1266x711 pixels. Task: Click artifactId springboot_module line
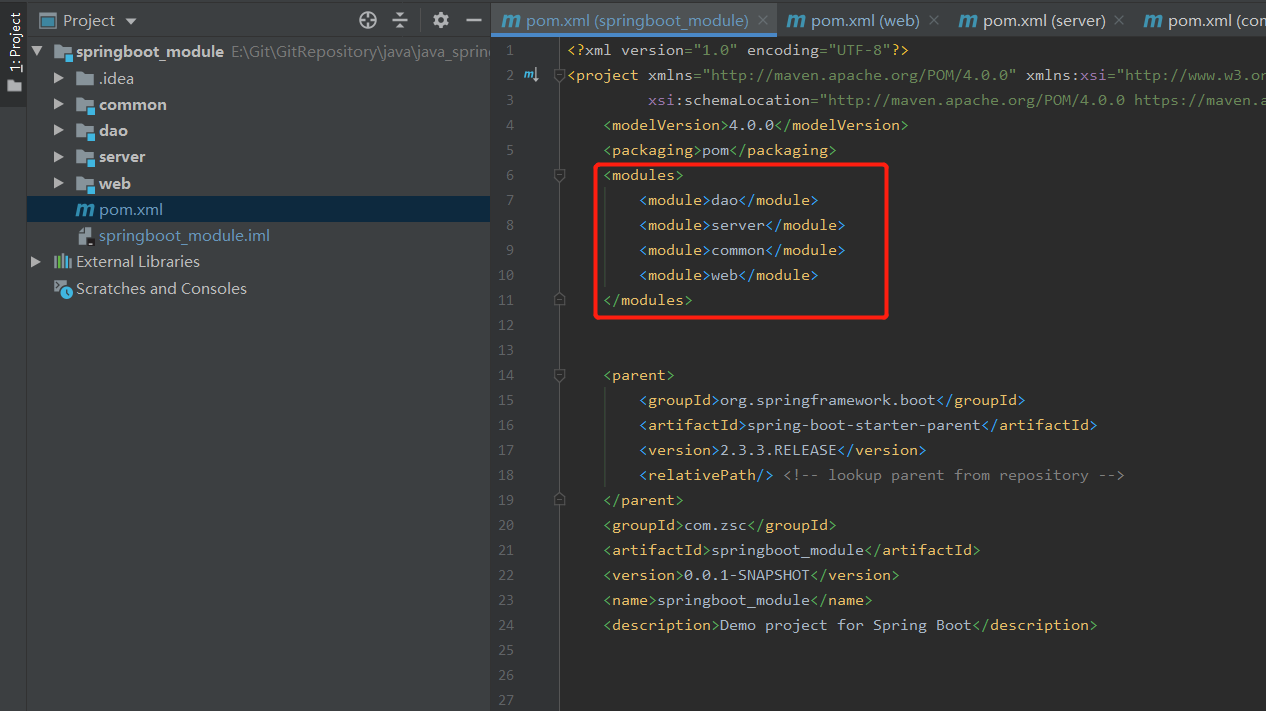791,550
